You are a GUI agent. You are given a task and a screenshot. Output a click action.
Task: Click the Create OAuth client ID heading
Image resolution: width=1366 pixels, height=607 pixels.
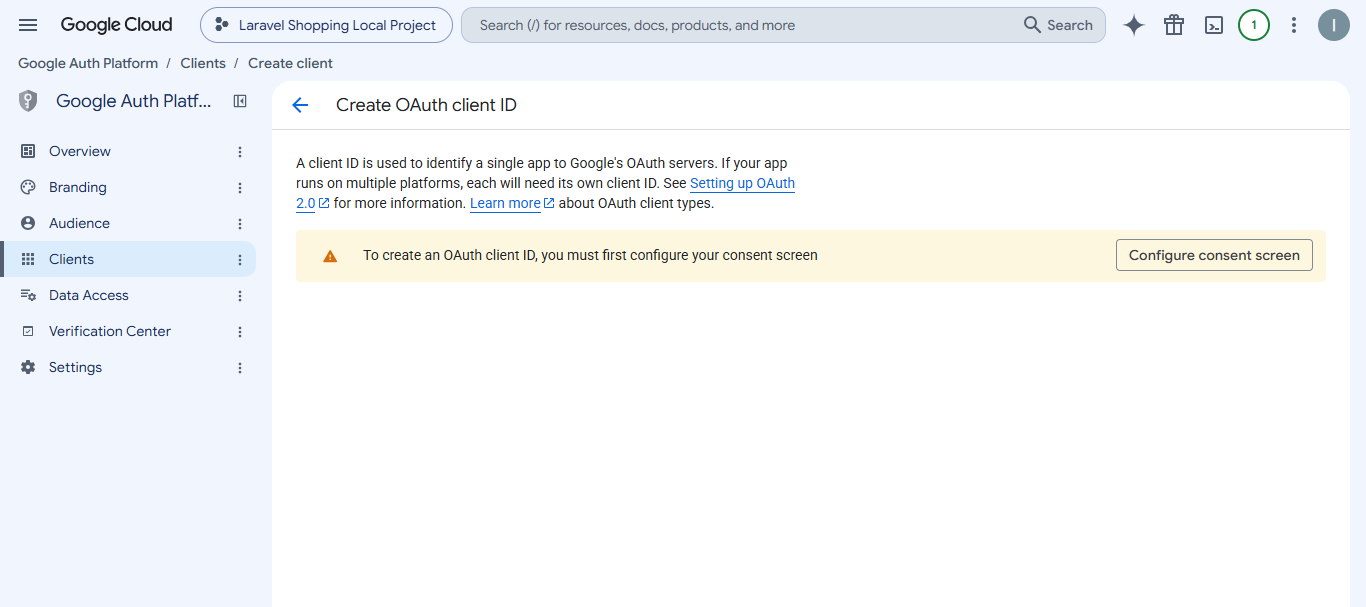(426, 105)
